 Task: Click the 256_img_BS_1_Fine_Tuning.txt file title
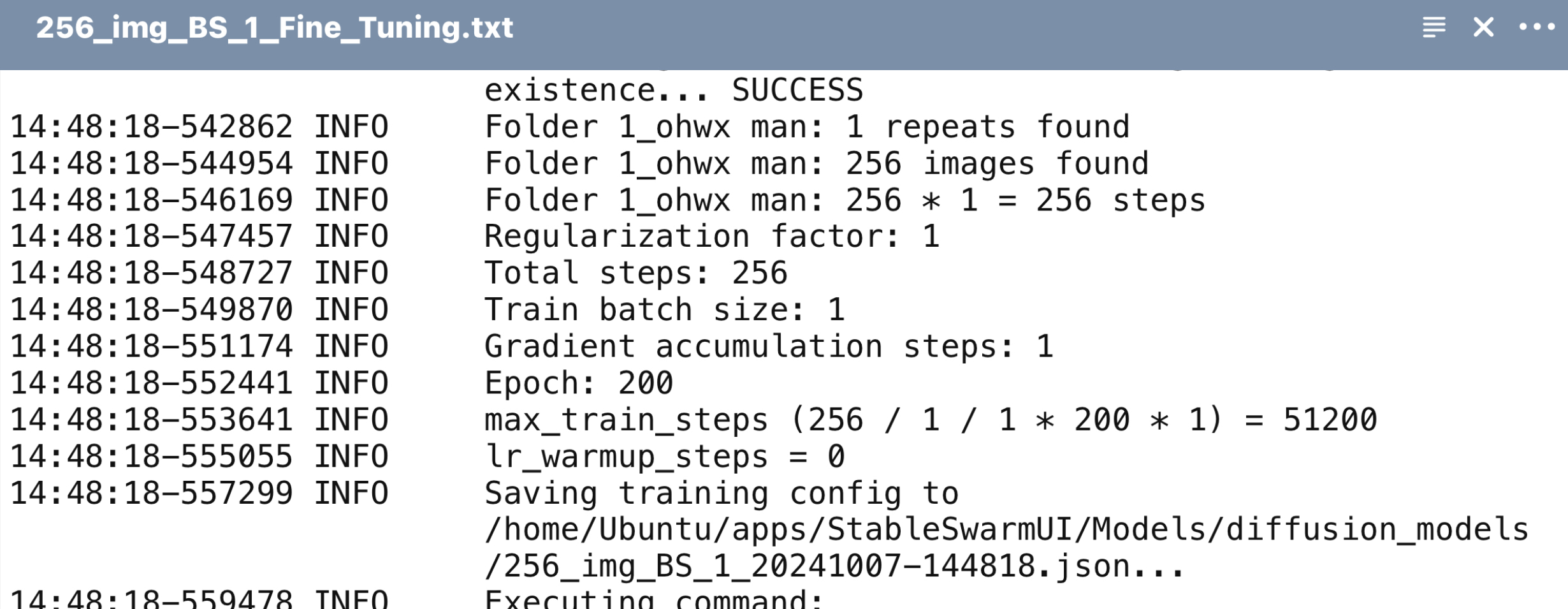(274, 28)
